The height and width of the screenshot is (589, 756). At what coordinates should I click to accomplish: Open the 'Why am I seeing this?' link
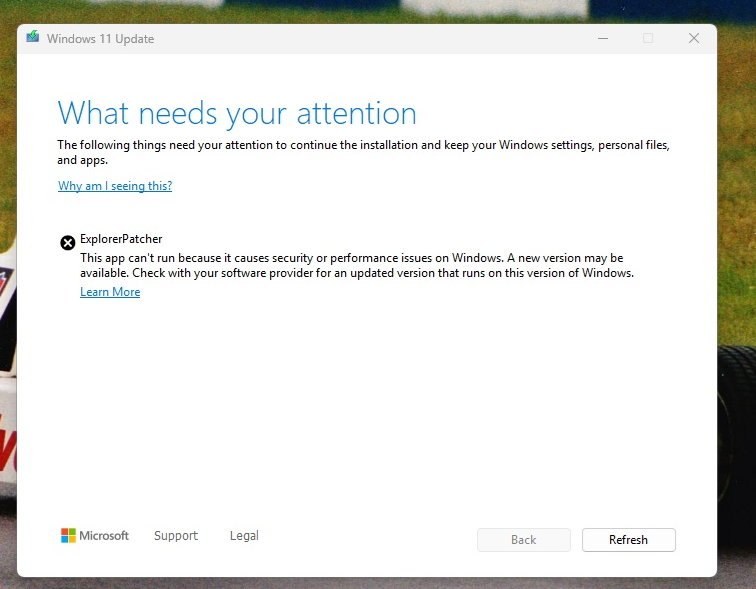click(x=115, y=186)
